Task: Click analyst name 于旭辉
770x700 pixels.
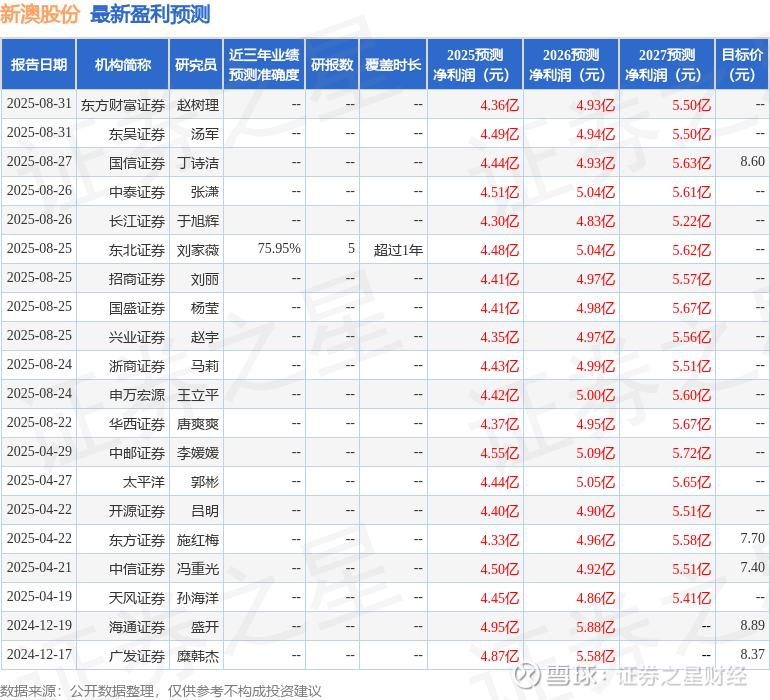Action: (198, 221)
